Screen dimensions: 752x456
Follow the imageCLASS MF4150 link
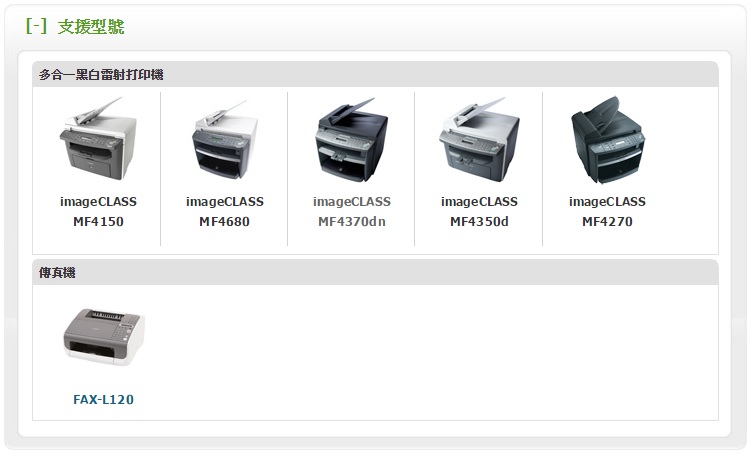[x=98, y=211]
